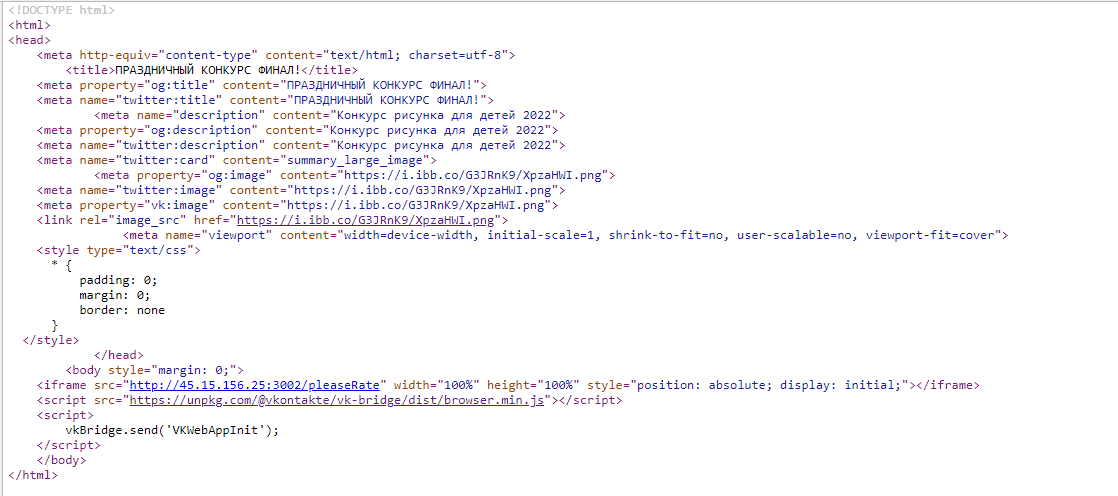Click the iframe width="100%" attribute

click(x=436, y=386)
